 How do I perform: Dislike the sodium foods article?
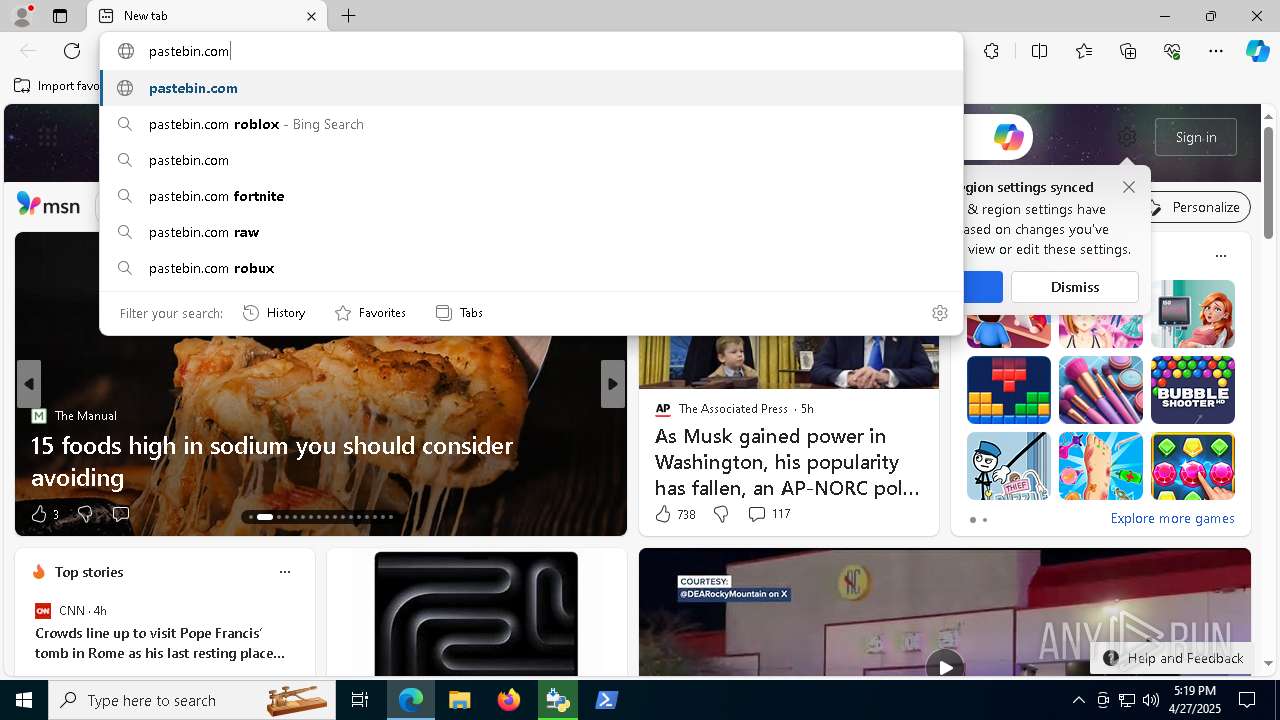tap(85, 514)
